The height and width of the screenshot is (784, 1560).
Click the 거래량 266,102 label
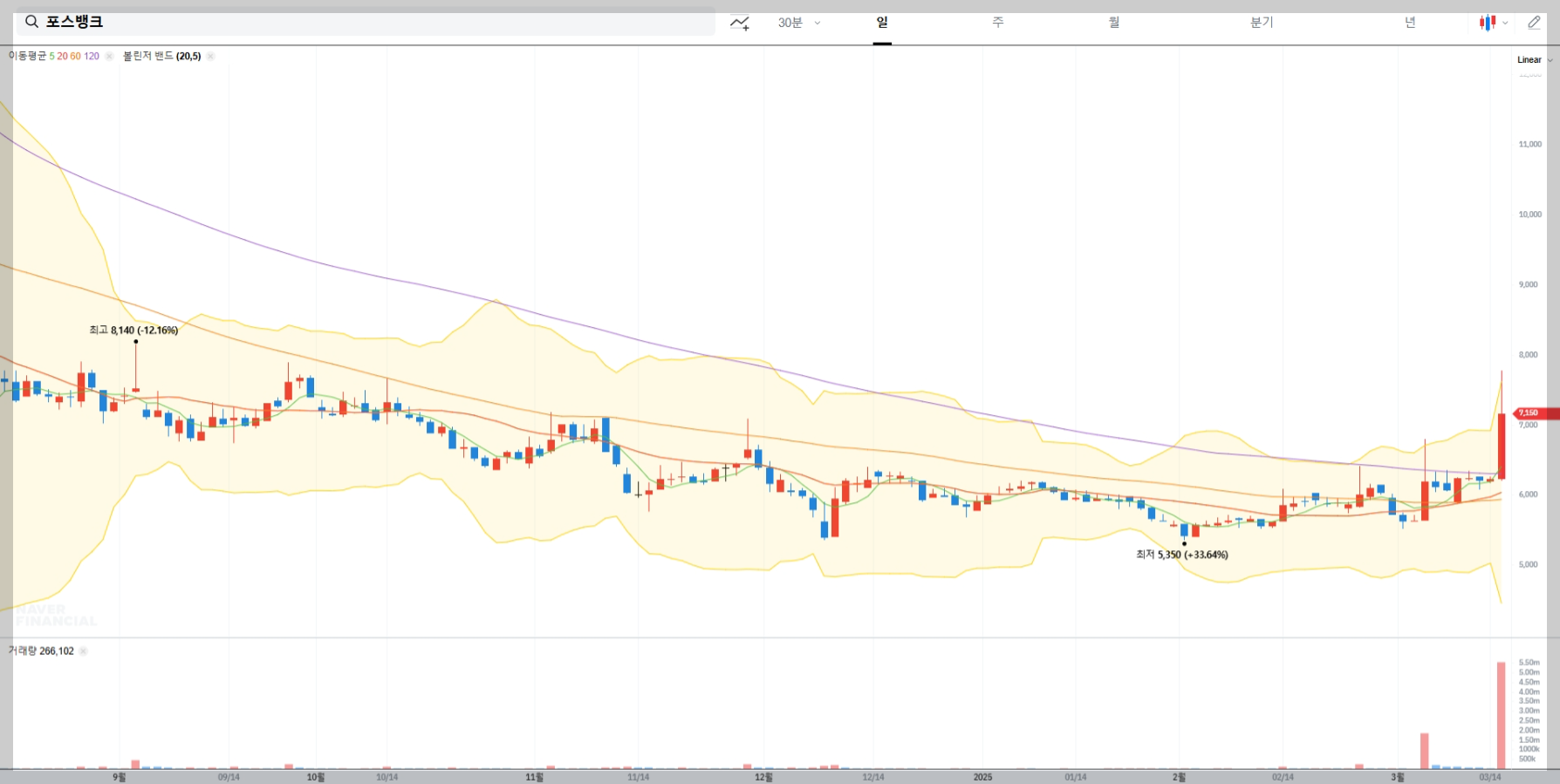(41, 651)
